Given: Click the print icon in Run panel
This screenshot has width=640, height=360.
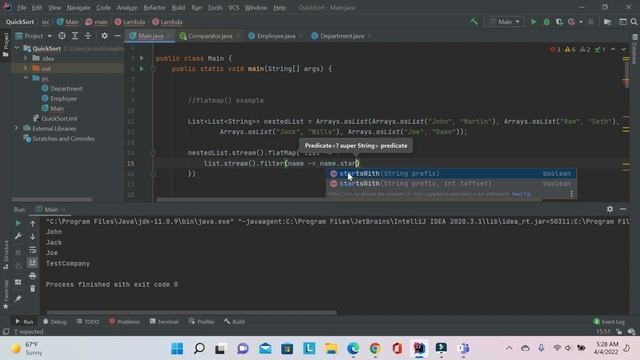Looking at the screenshot, I should click(33, 276).
